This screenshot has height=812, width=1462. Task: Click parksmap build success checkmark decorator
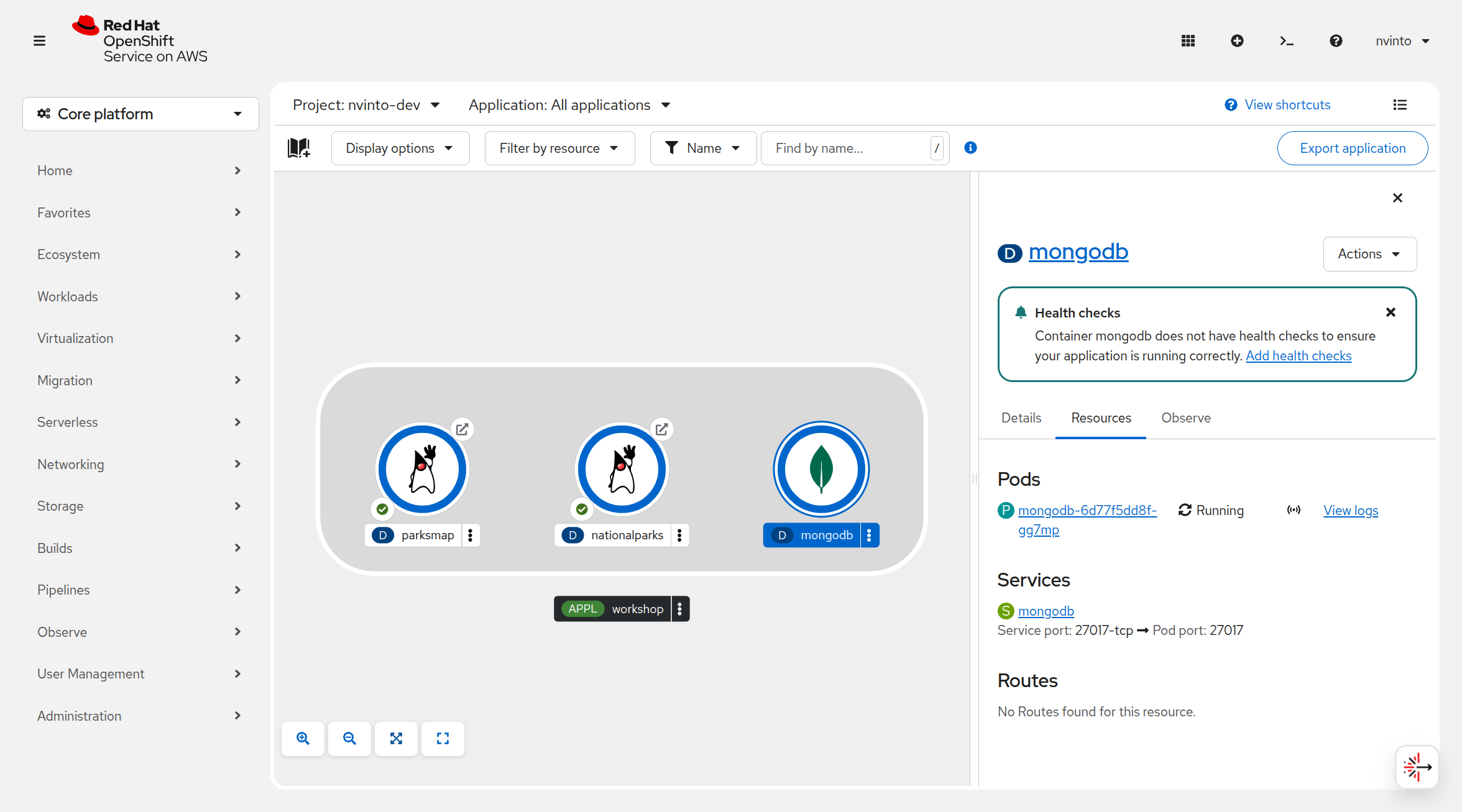pyautogui.click(x=382, y=509)
